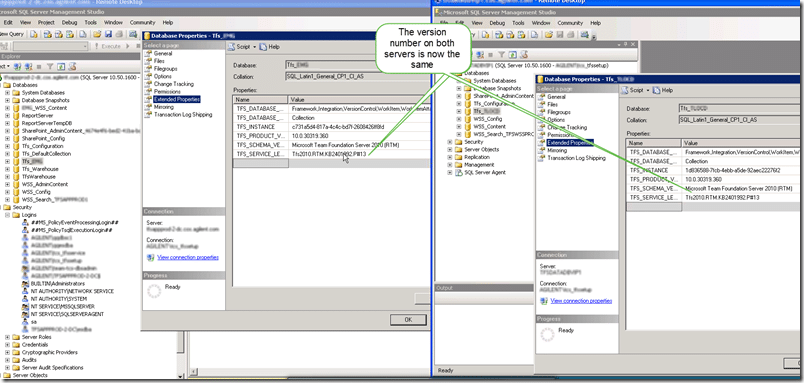Open toolbar overflow arrow in right SSMS toolbar
The width and height of the screenshot is (804, 383).
(594, 37)
